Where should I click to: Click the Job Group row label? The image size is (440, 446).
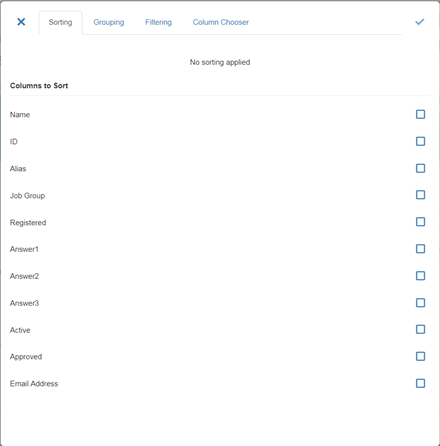tap(27, 196)
